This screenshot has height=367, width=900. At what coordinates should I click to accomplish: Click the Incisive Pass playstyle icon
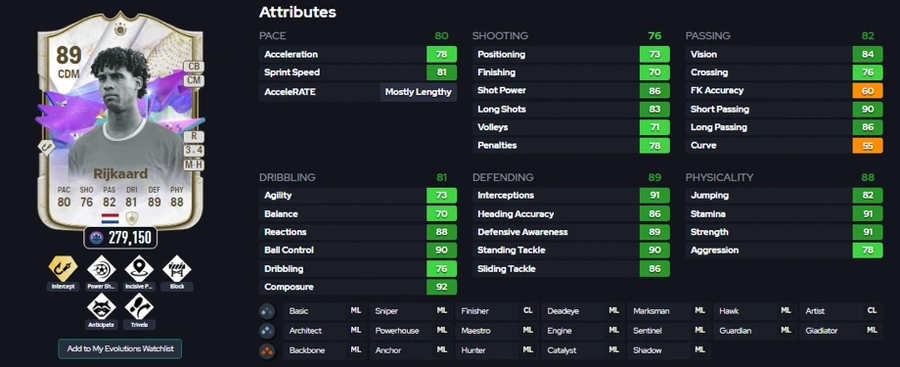click(139, 268)
